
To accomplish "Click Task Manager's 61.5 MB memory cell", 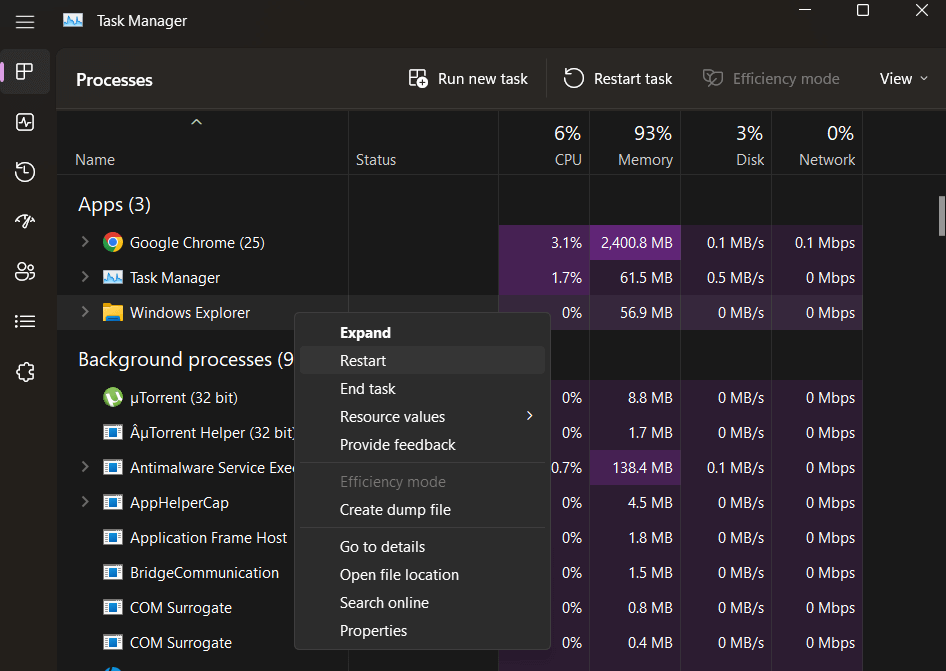I will coord(635,278).
